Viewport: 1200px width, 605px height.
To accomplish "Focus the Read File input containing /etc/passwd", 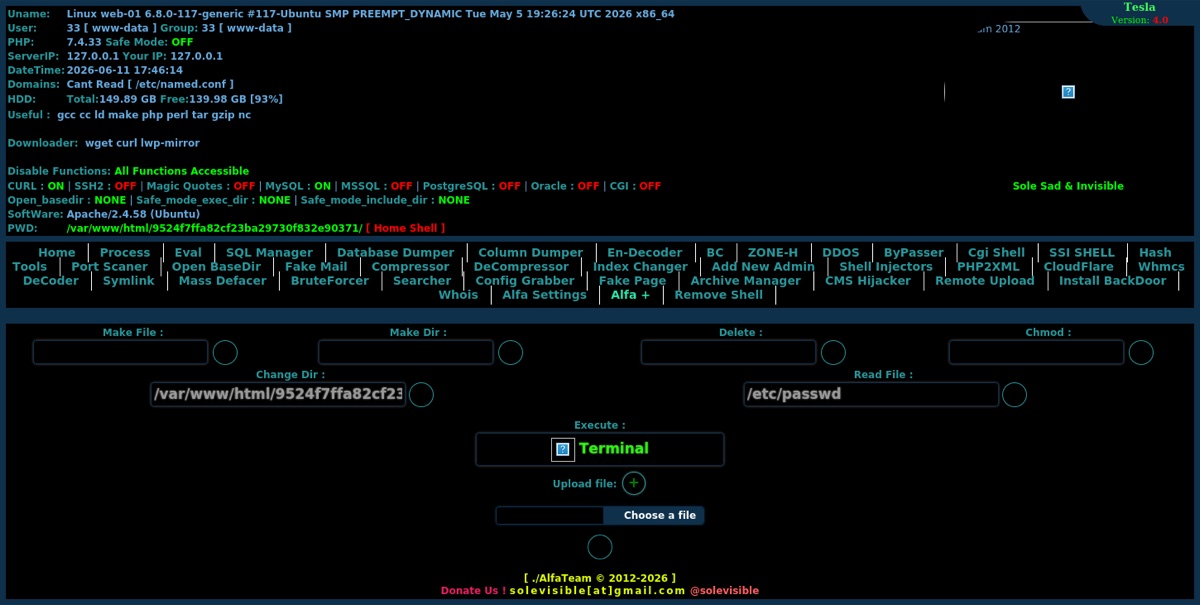I will click(x=871, y=394).
